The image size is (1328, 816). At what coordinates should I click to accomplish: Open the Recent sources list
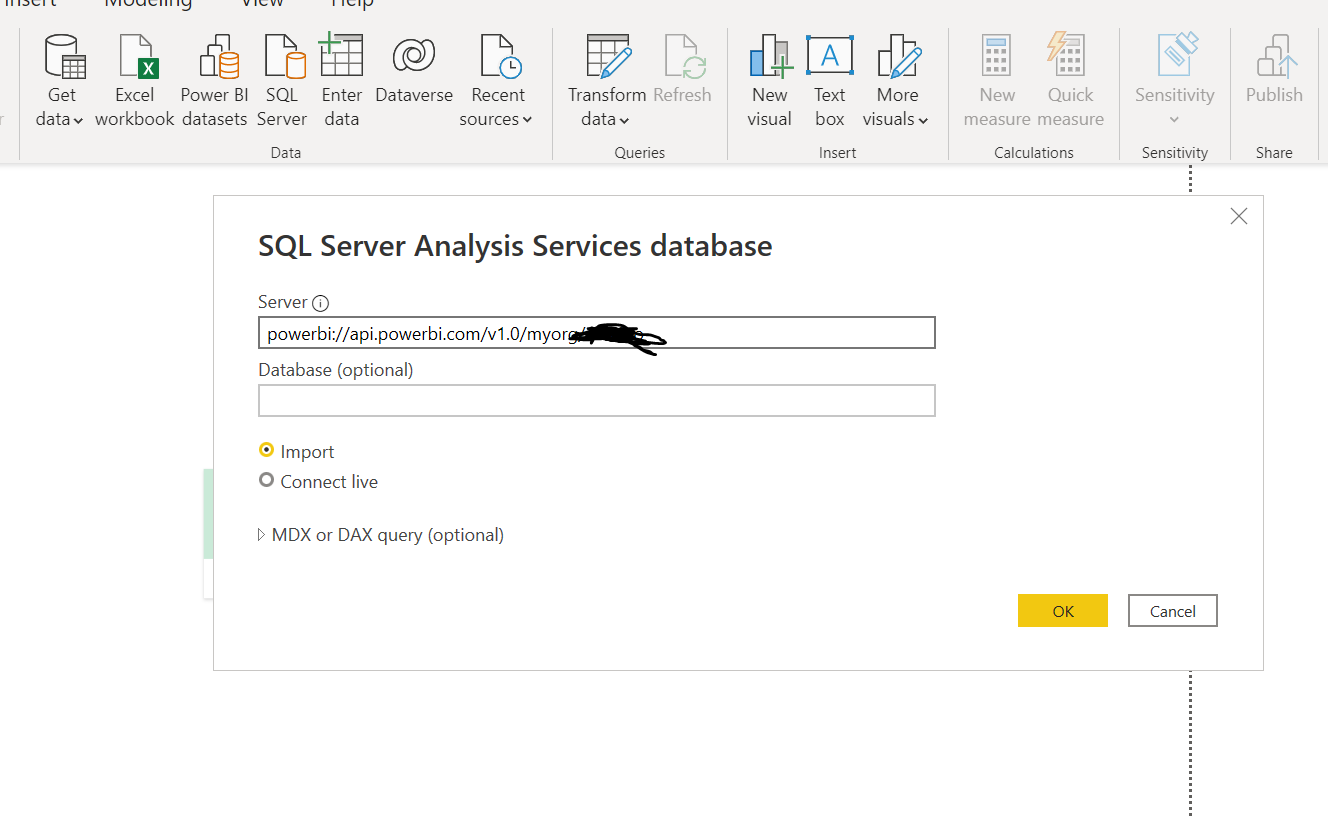coord(497,82)
